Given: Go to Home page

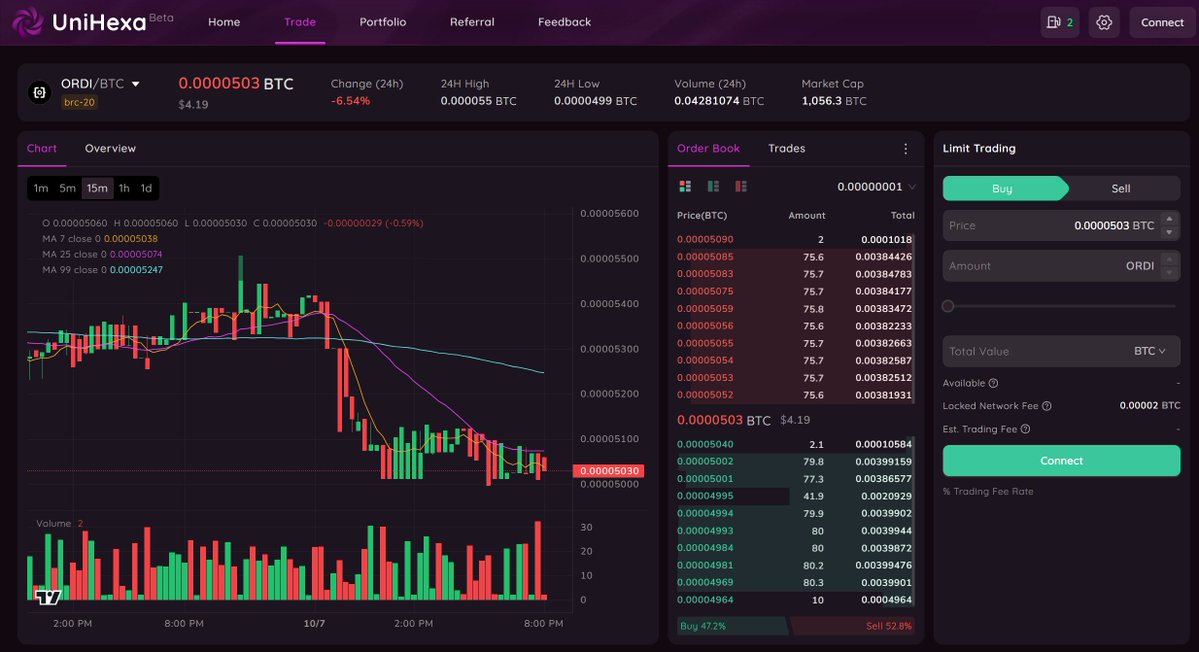Looking at the screenshot, I should tap(224, 22).
